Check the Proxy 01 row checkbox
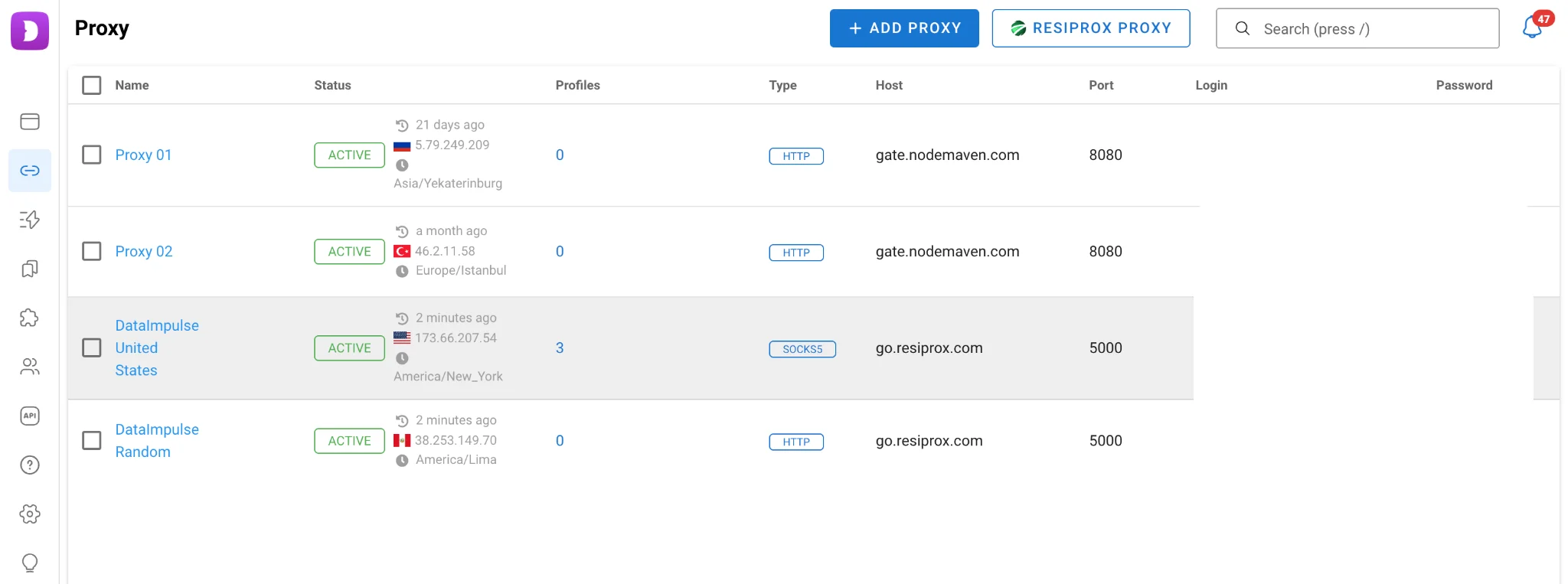This screenshot has height=584, width=1568. 92,155
